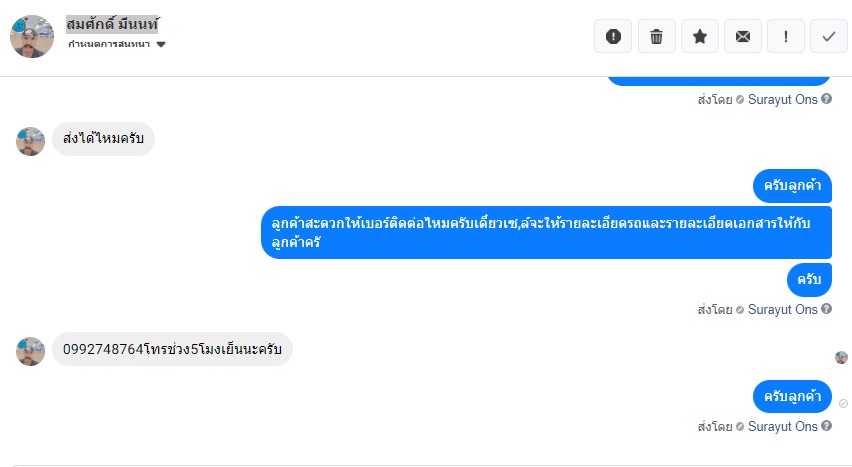
Task: Click the help icon after the topmost Surayut Ons
Action: [827, 100]
